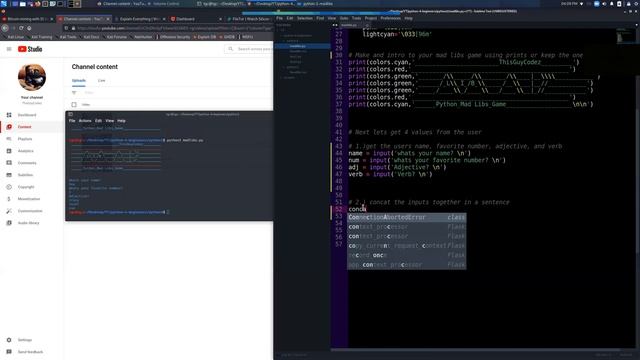The height and width of the screenshot is (360, 640).
Task: Select record_once autocomplete suggestion
Action: (x=407, y=255)
